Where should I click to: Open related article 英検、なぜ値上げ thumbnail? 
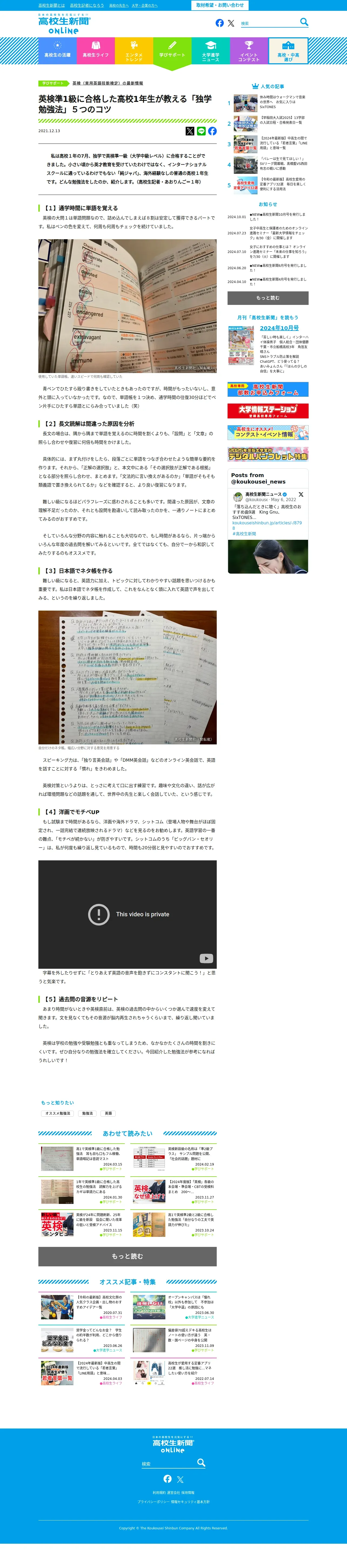click(149, 1192)
